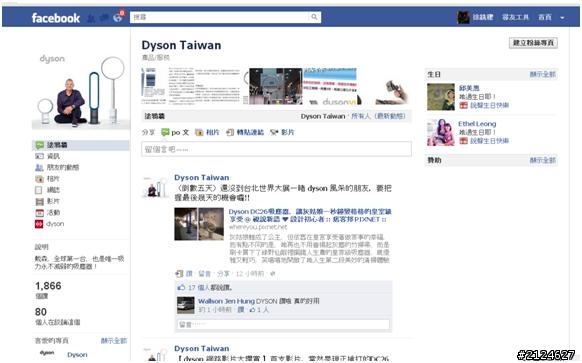Click the first post's Dyson Taiwan avatar
Viewport: 582px width, 363px height.
[155, 187]
